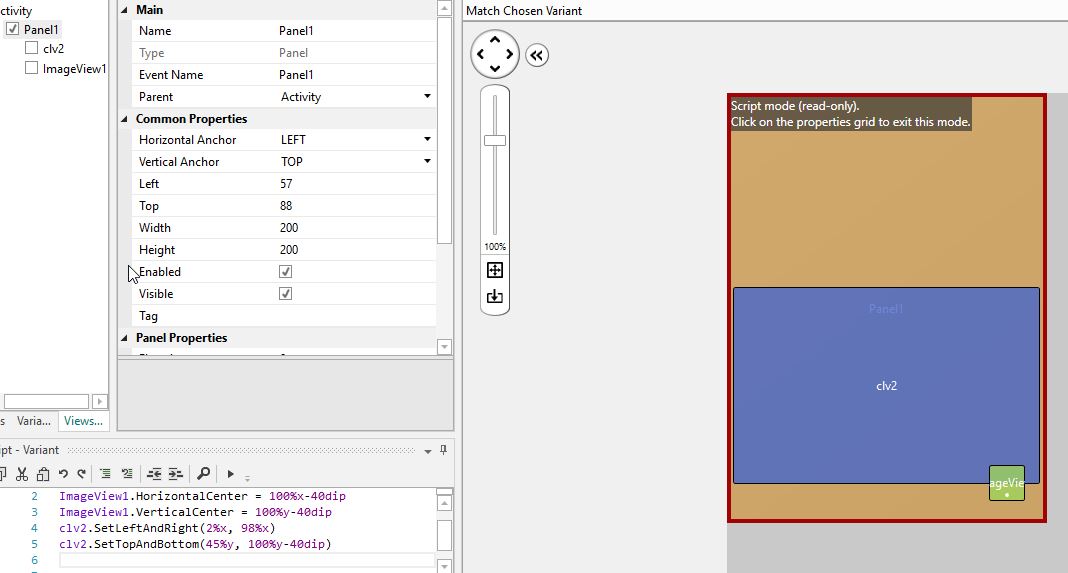Screen dimensions: 1068x573
Task: Click the Match Chosen Variant label
Action: 524,11
